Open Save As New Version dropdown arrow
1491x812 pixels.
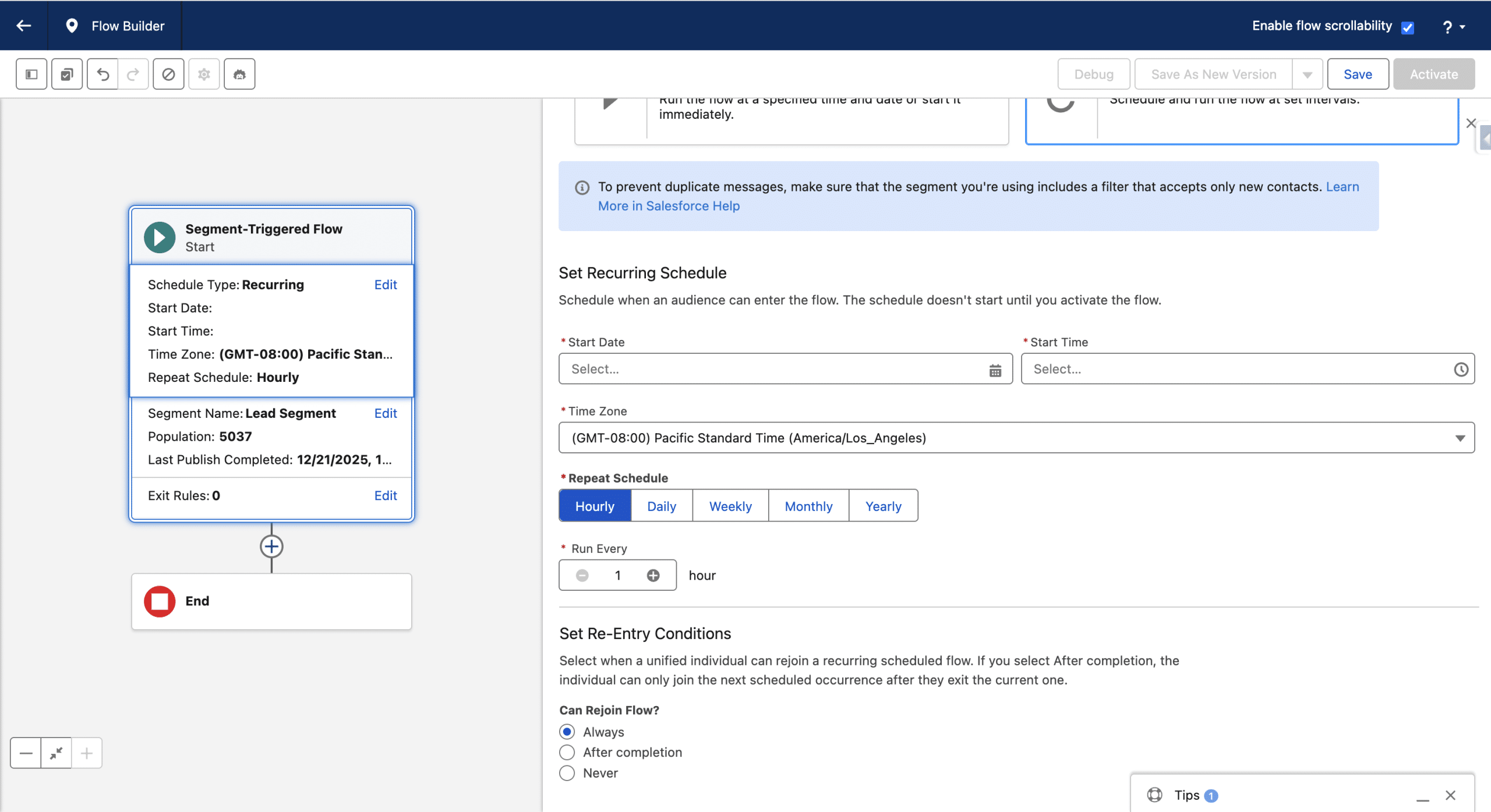click(x=1307, y=75)
